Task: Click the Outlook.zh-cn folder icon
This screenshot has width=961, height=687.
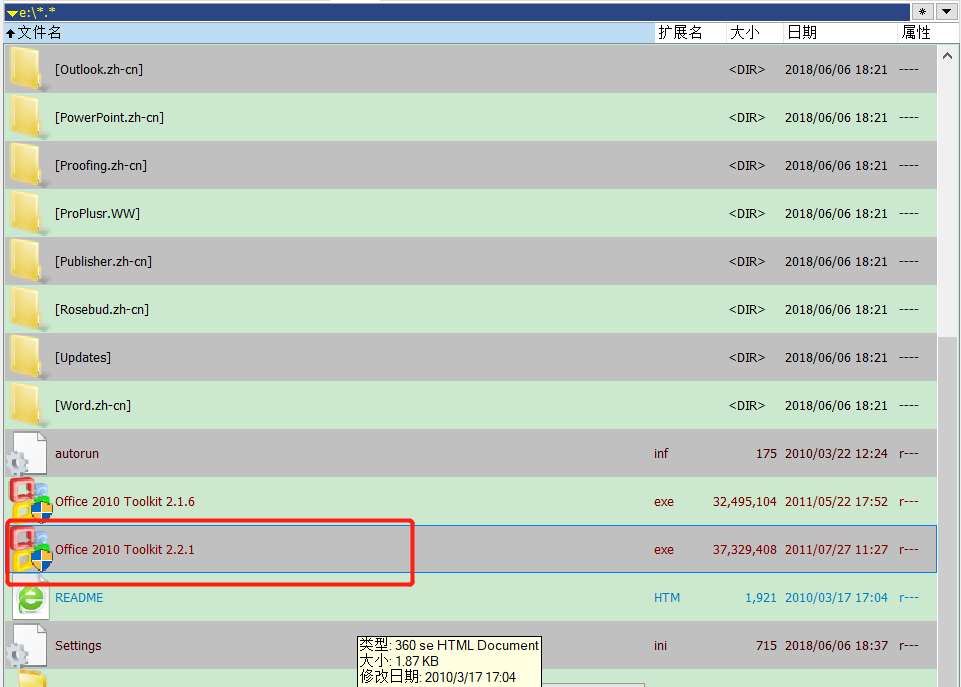Action: tap(26, 69)
